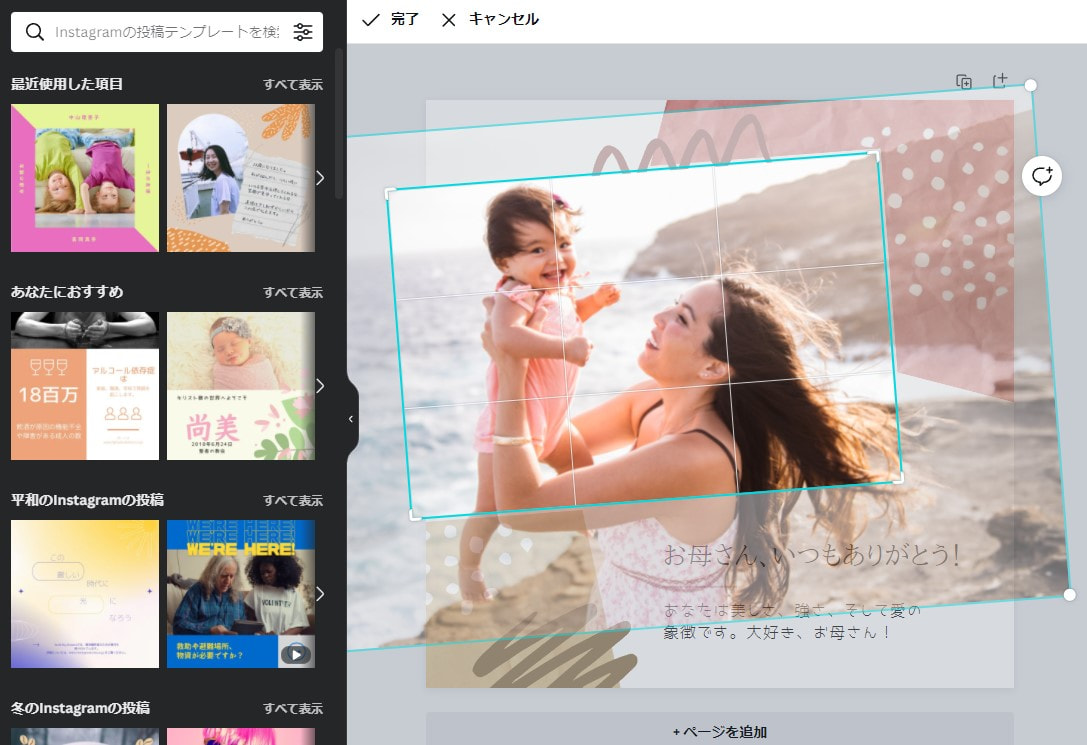Select the 18百万 orange infographic template
The width and height of the screenshot is (1087, 745).
pos(85,386)
